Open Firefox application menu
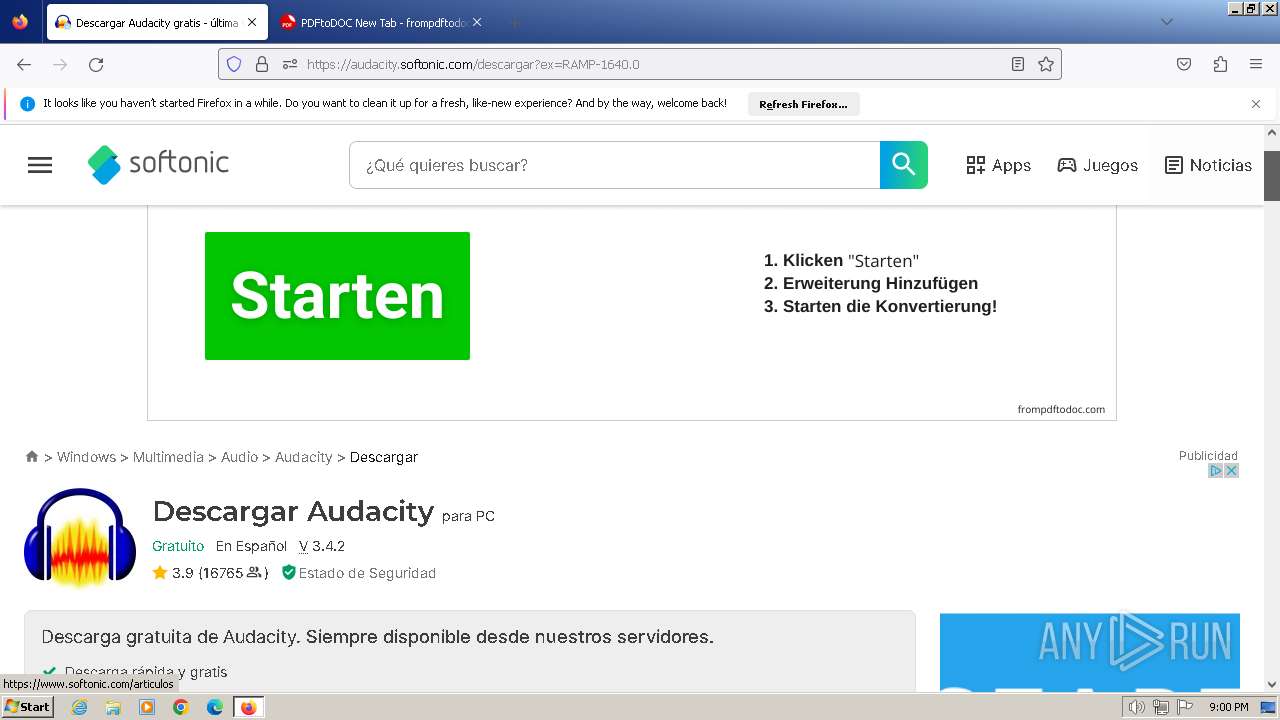Screen dimensions: 1280x720 1256,64
